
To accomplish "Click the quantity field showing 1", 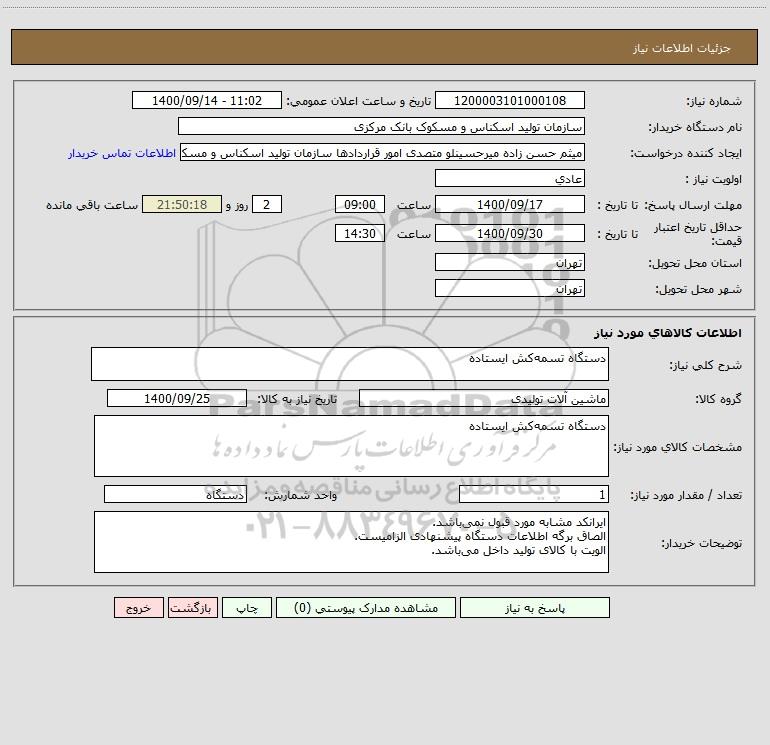I will (534, 494).
